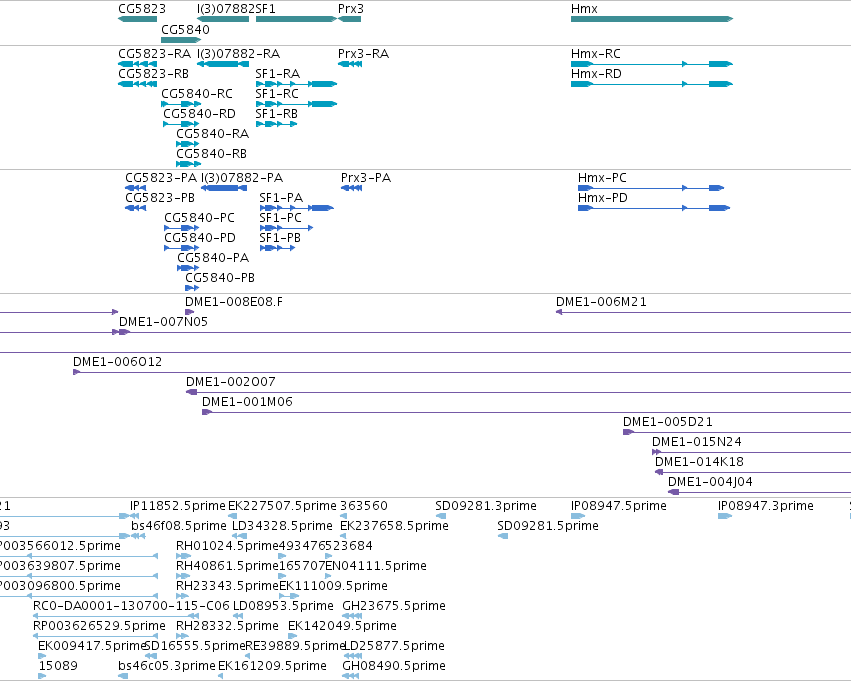Click clone DME1-004J04
The width and height of the screenshot is (851, 681).
(x=759, y=493)
